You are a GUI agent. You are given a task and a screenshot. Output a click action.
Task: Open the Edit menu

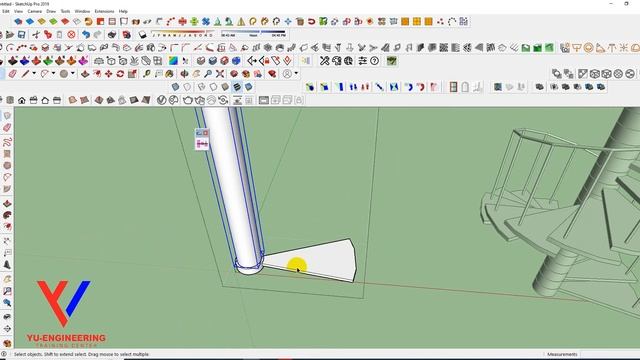(x=6, y=11)
